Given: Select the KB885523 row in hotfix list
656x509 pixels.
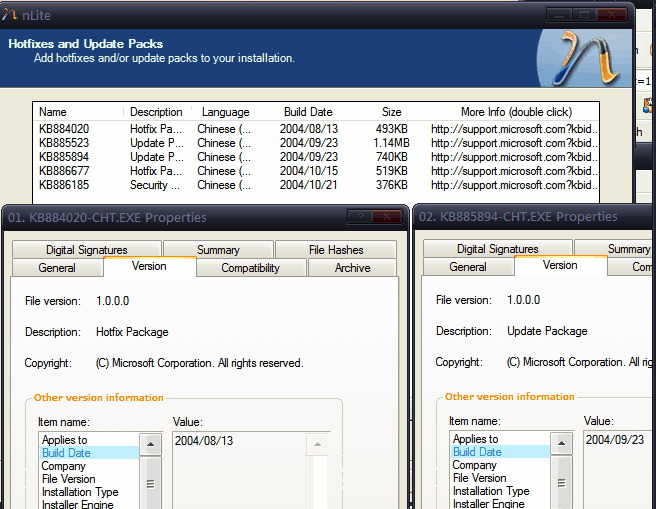Looking at the screenshot, I should [316, 143].
